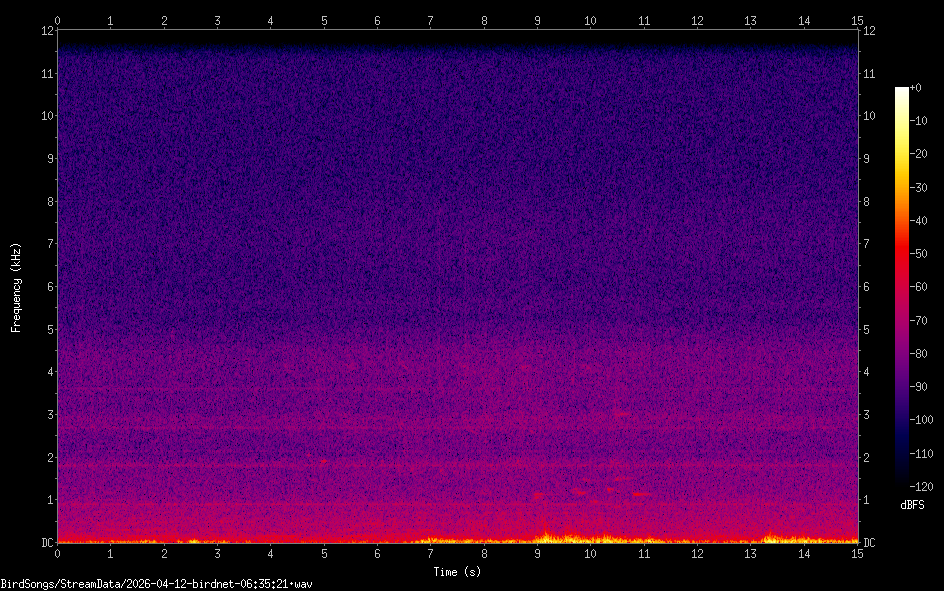Click the DC label on right frequency axis

pyautogui.click(x=870, y=543)
